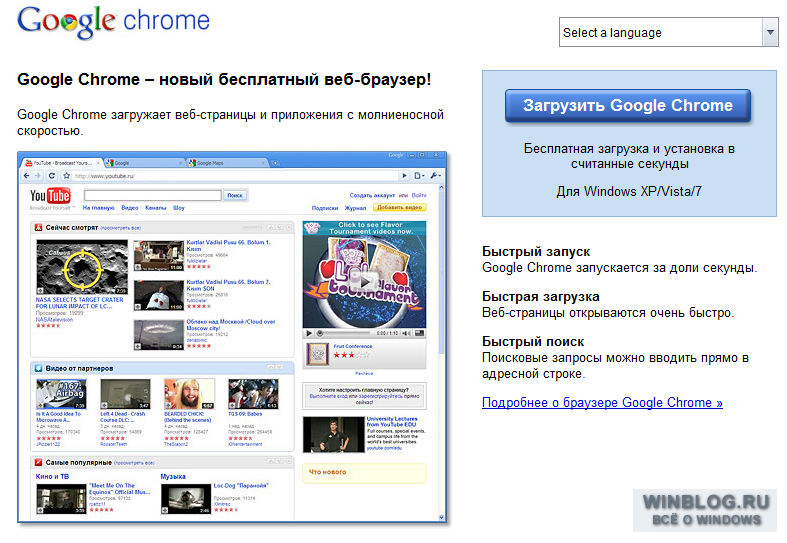Open Left 4 Dead - Crash Course DLC link
787x543 pixels.
122,417
